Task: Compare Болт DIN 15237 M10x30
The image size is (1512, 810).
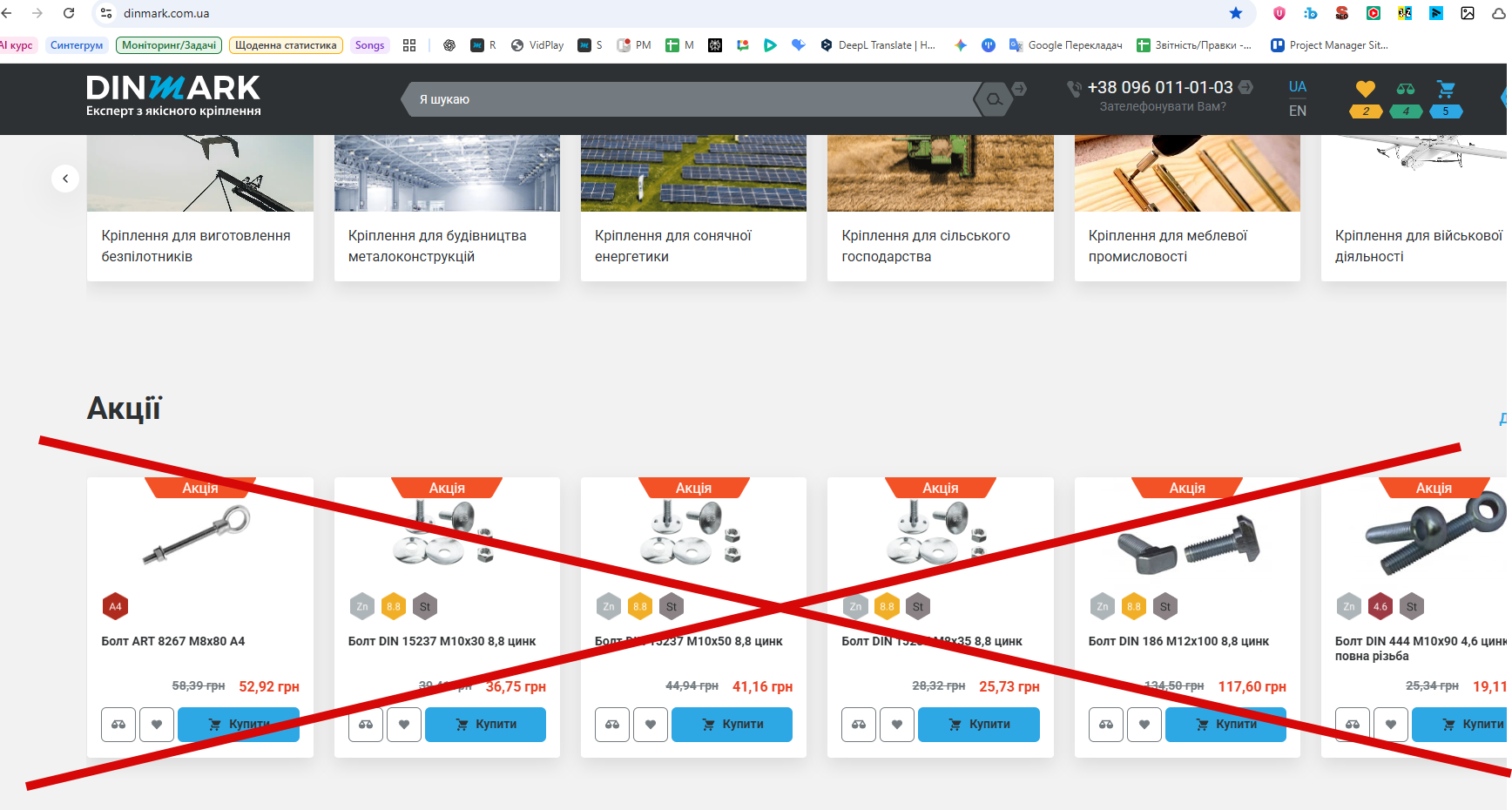Action: [366, 725]
